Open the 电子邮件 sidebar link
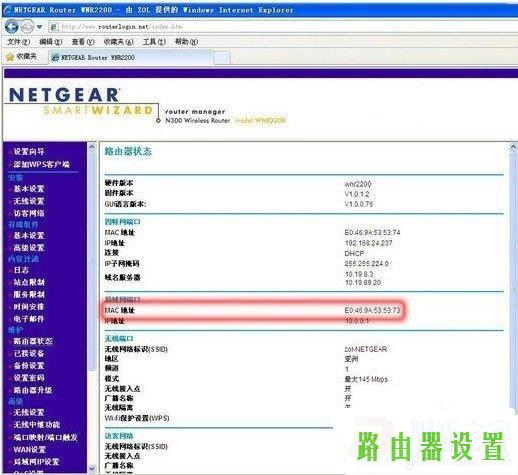This screenshot has height=475, width=518. click(29, 319)
